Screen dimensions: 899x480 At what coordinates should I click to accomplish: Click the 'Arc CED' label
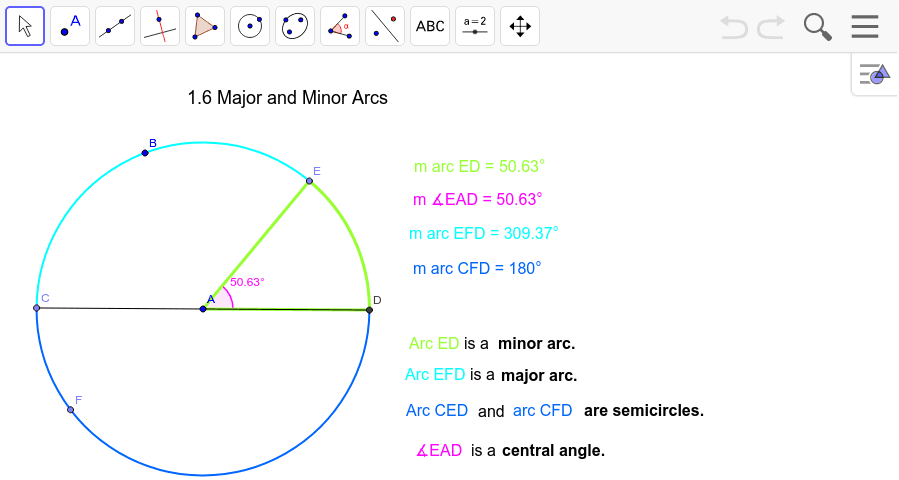click(x=437, y=411)
